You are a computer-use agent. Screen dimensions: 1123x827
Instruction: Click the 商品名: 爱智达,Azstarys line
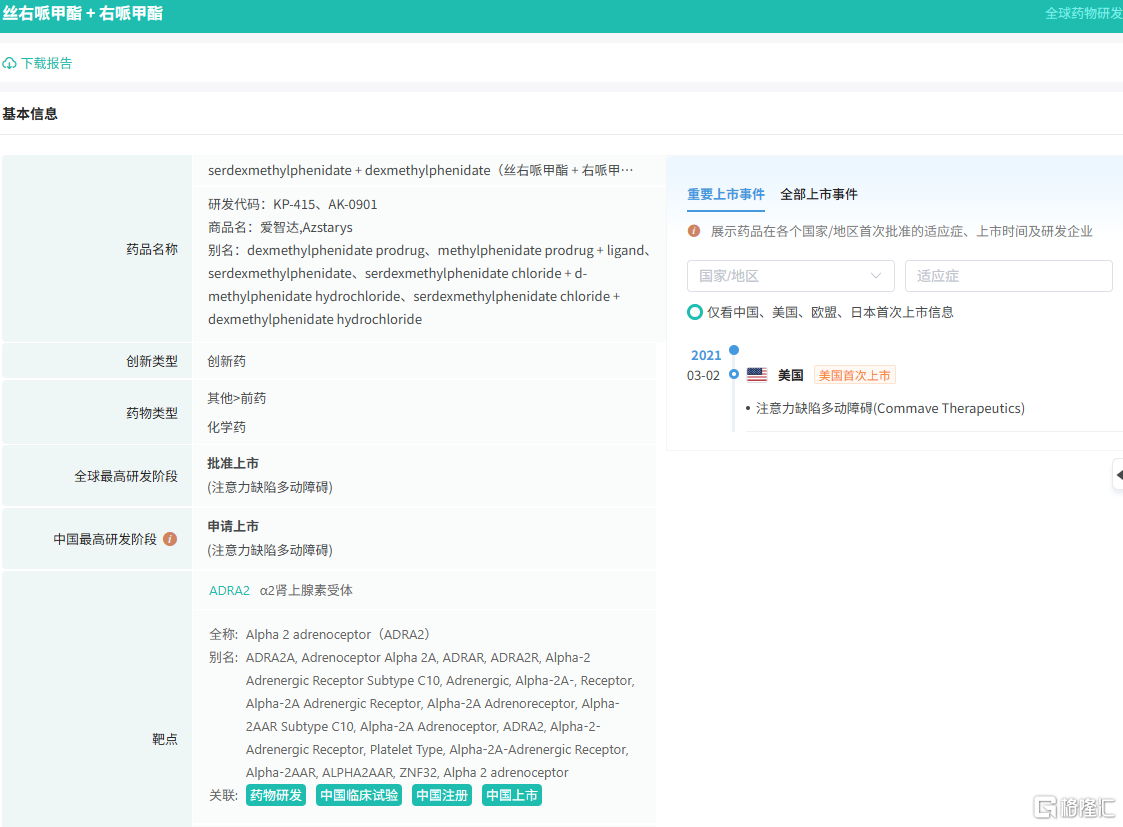point(280,228)
